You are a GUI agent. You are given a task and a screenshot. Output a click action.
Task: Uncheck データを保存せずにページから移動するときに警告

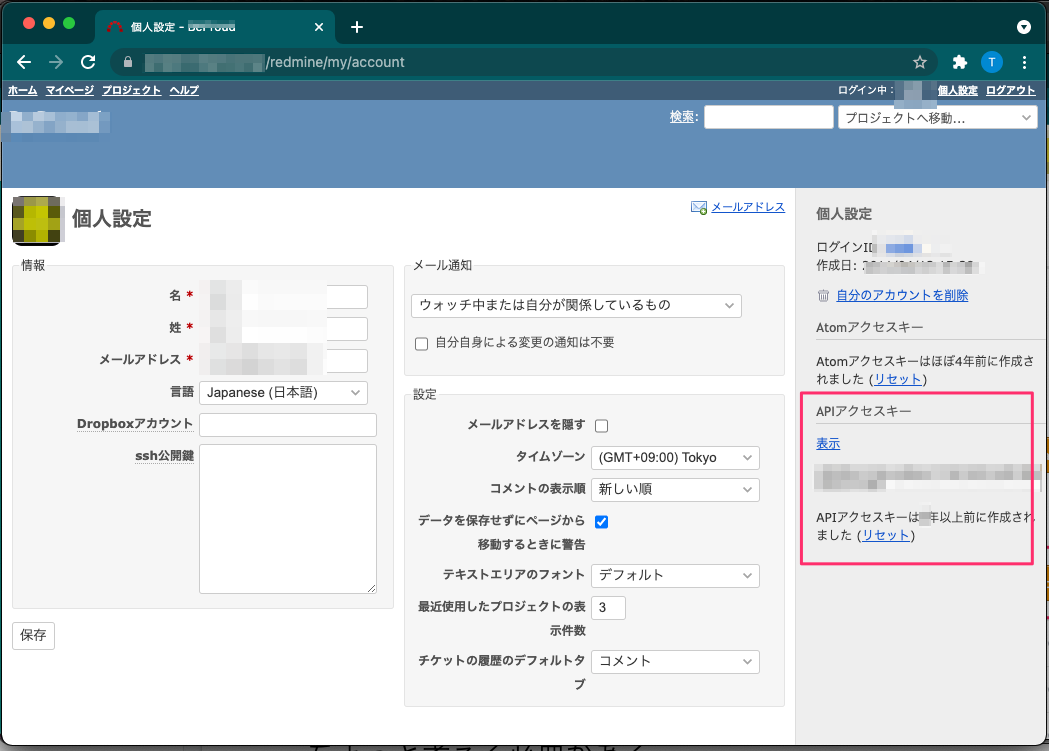601,520
